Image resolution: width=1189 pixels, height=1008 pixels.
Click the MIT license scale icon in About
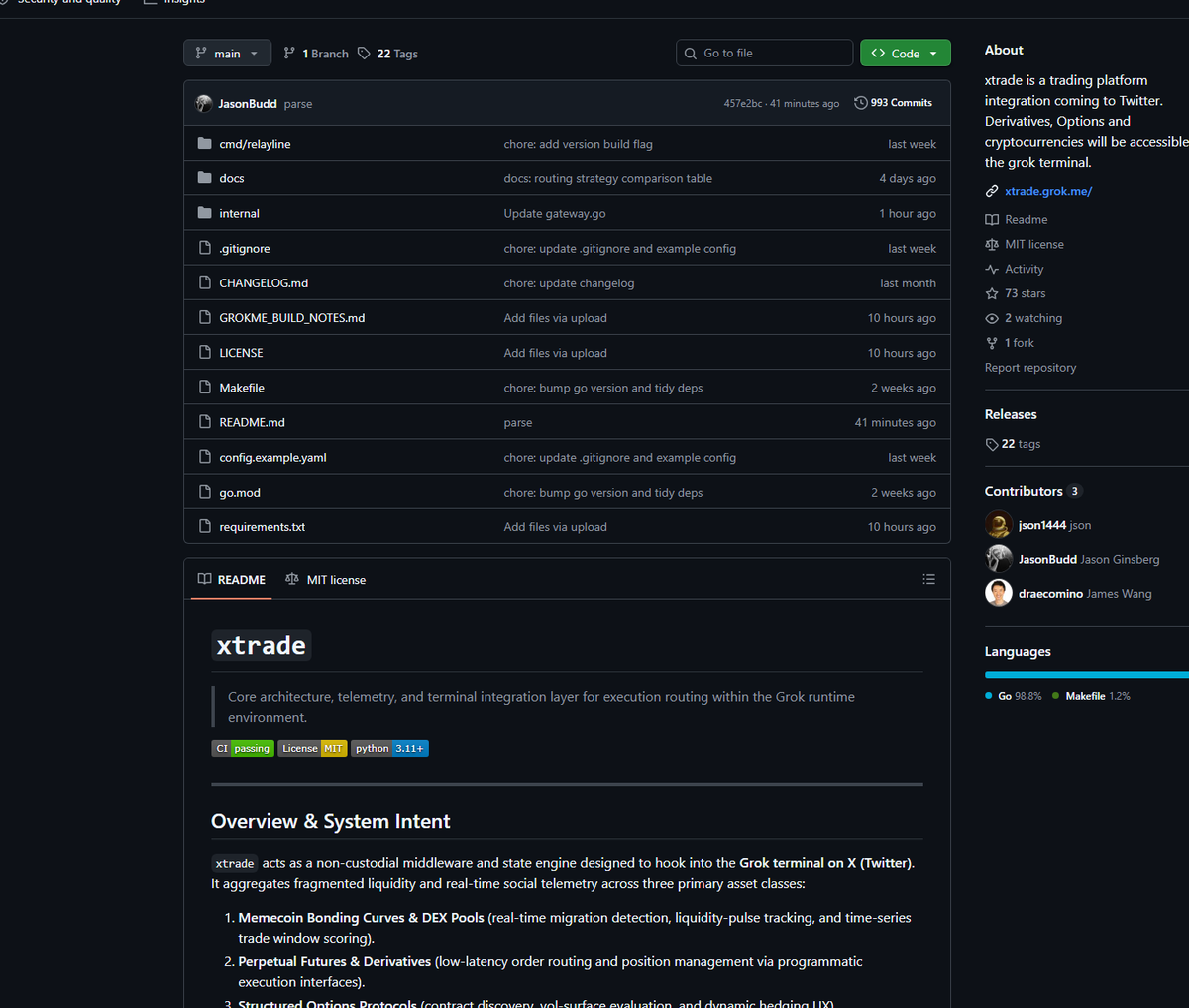coord(992,244)
